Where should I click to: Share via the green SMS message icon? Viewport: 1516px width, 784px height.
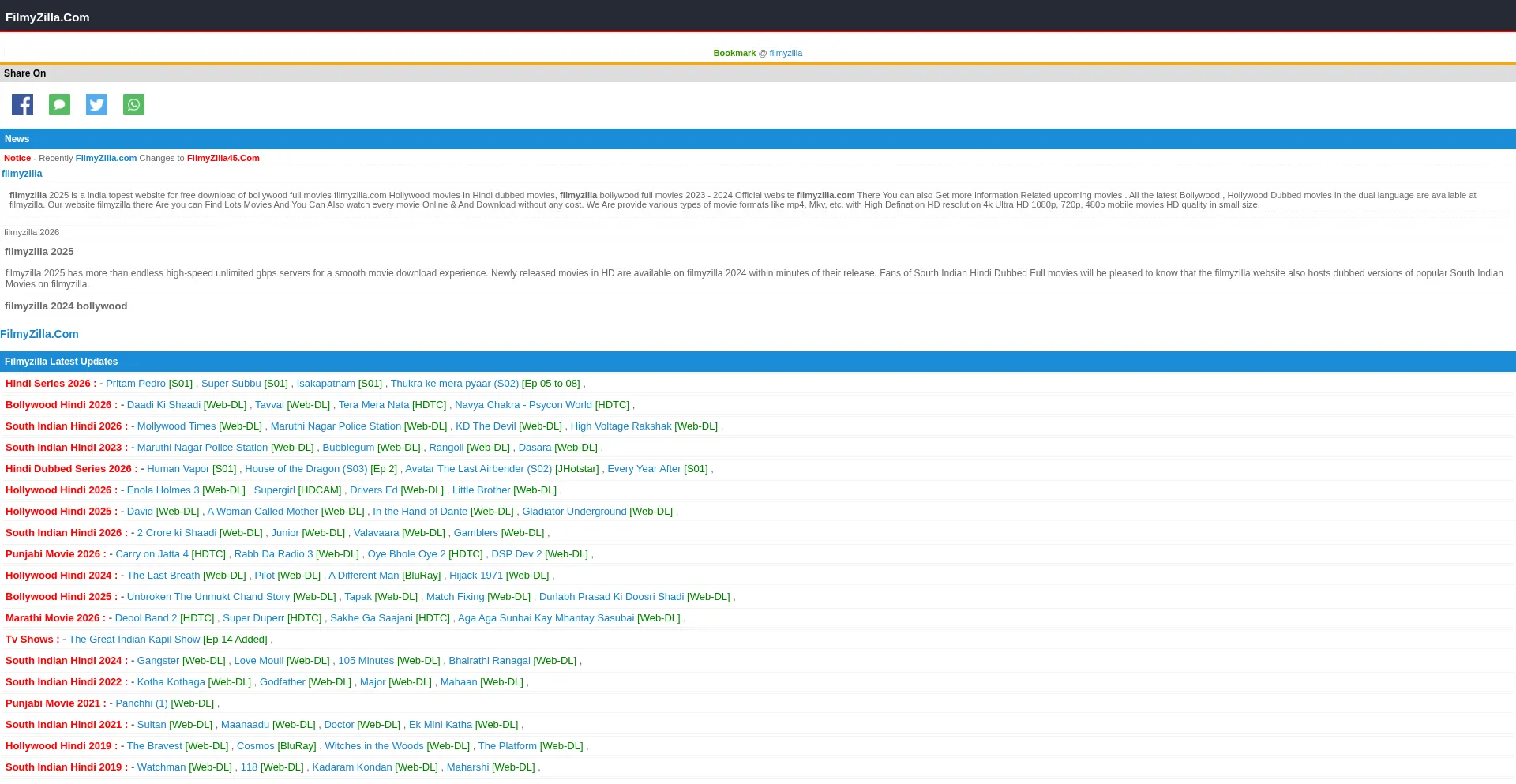coord(59,104)
